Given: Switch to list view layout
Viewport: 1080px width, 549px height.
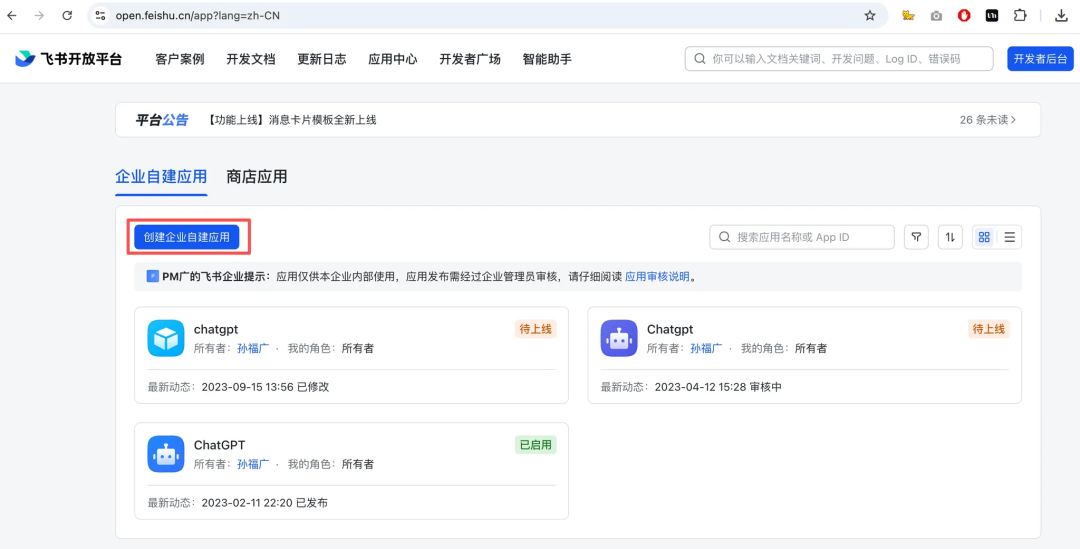Looking at the screenshot, I should coord(1010,237).
